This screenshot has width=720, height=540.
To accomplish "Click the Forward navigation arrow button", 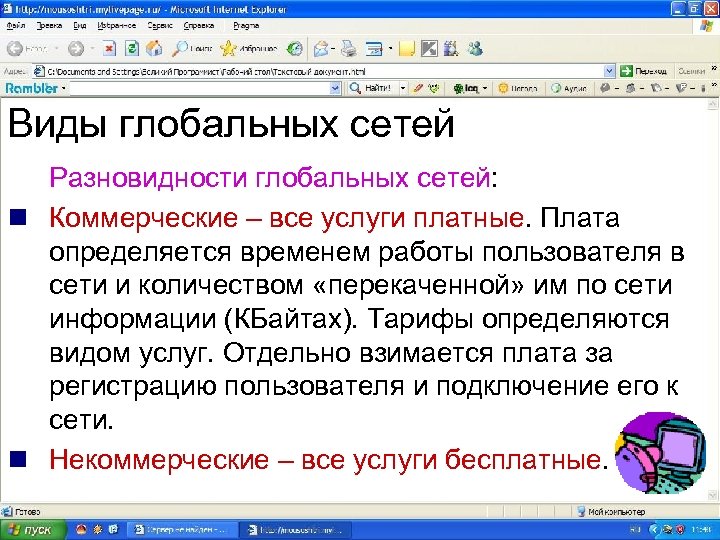I will pyautogui.click(x=76, y=48).
